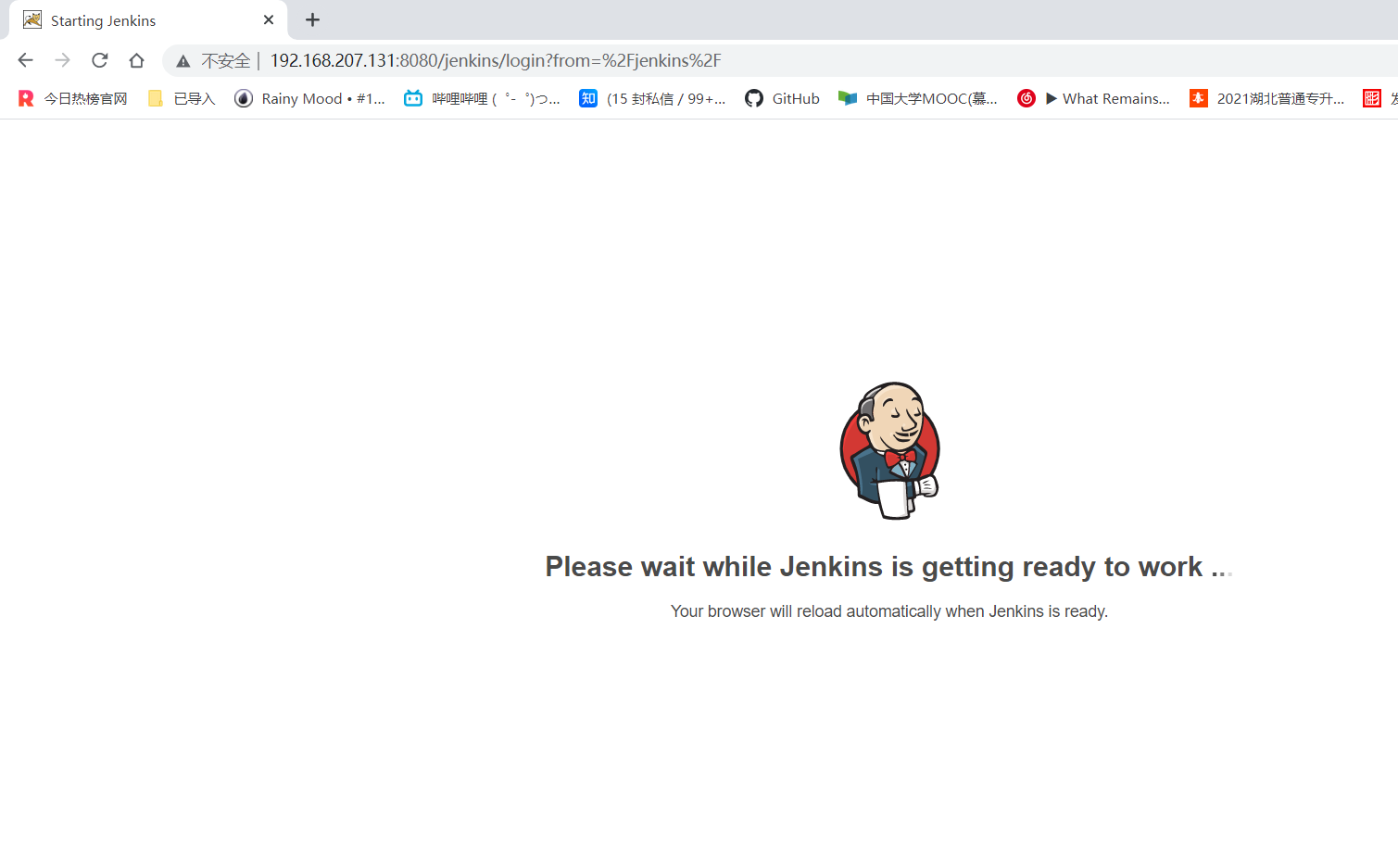This screenshot has width=1398, height=868.
Task: Open a new browser tab
Action: [x=313, y=19]
